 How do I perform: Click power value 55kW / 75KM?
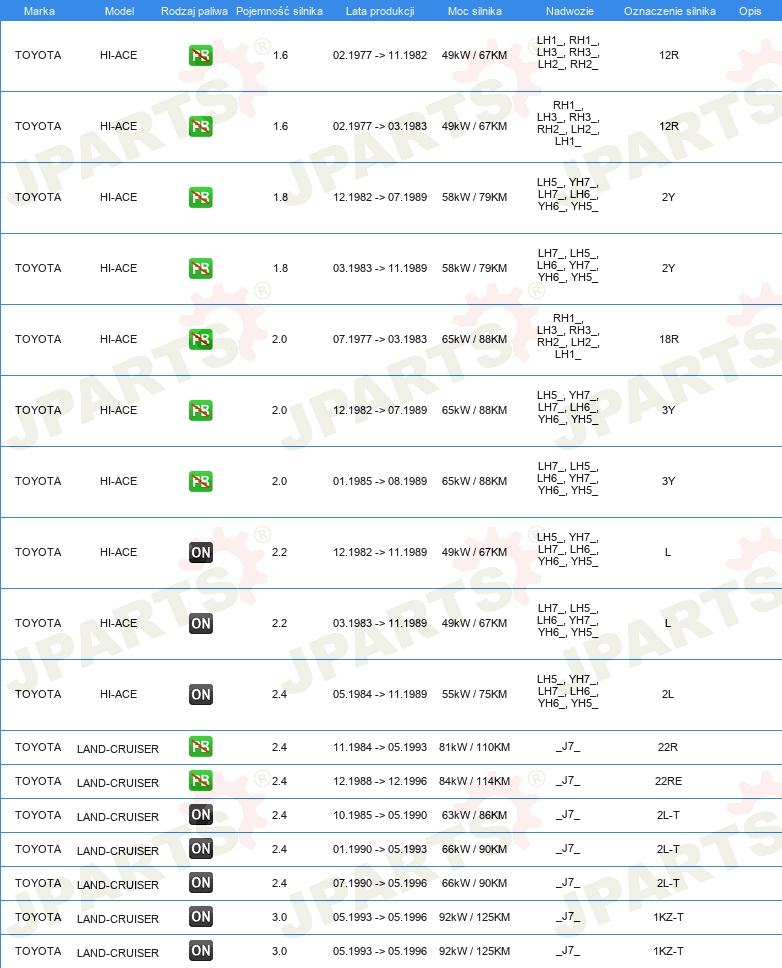475,694
